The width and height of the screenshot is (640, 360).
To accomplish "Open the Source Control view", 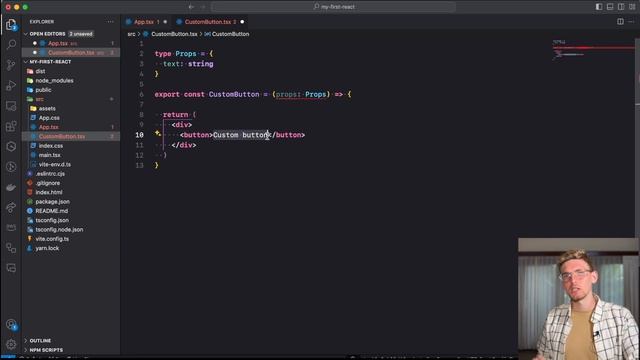I will tap(11, 65).
